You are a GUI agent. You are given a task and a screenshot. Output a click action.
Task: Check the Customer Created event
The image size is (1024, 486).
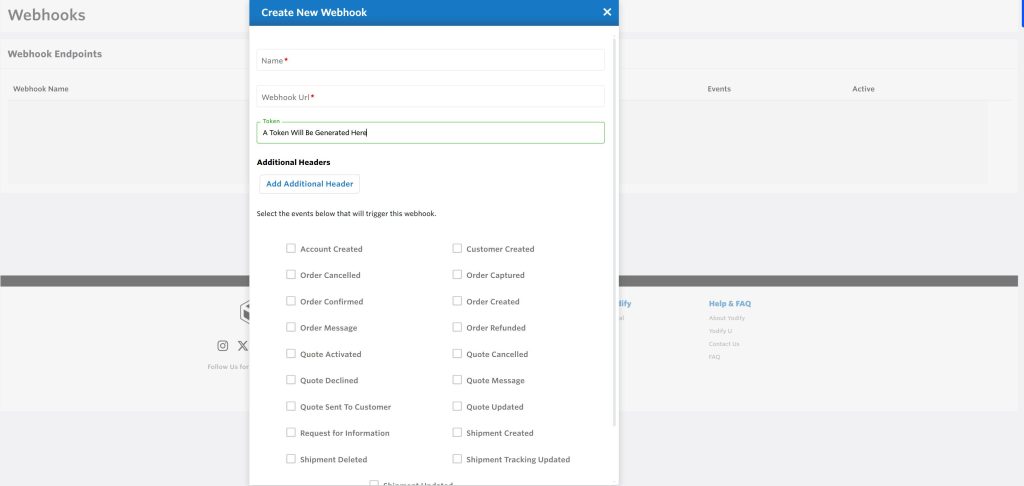pos(457,249)
